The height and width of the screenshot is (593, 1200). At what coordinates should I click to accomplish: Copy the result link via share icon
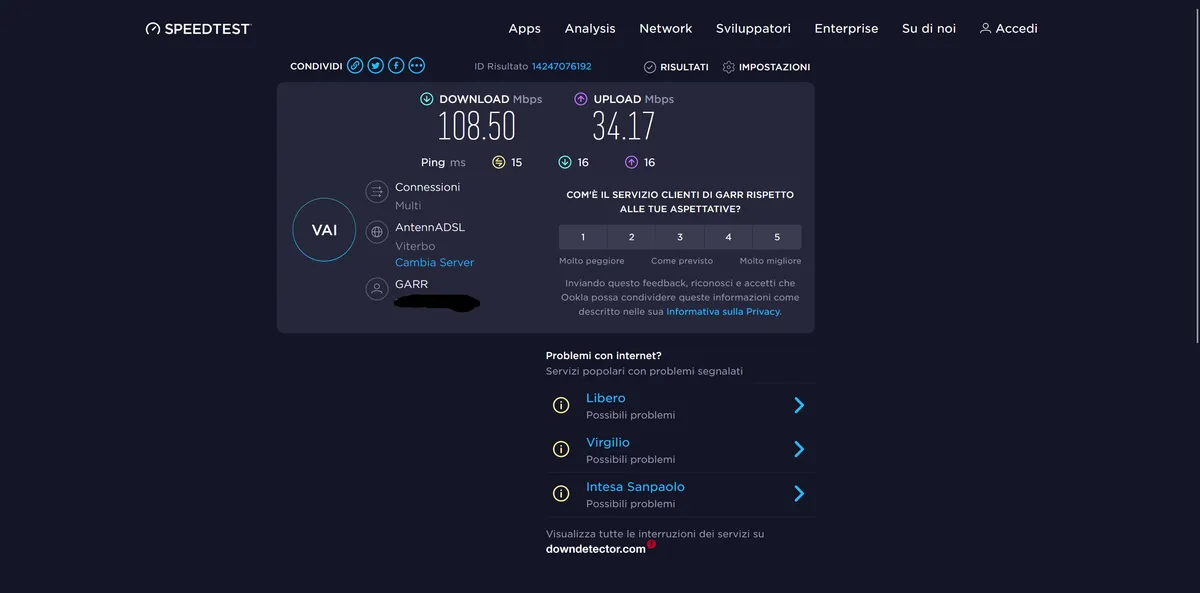point(355,66)
